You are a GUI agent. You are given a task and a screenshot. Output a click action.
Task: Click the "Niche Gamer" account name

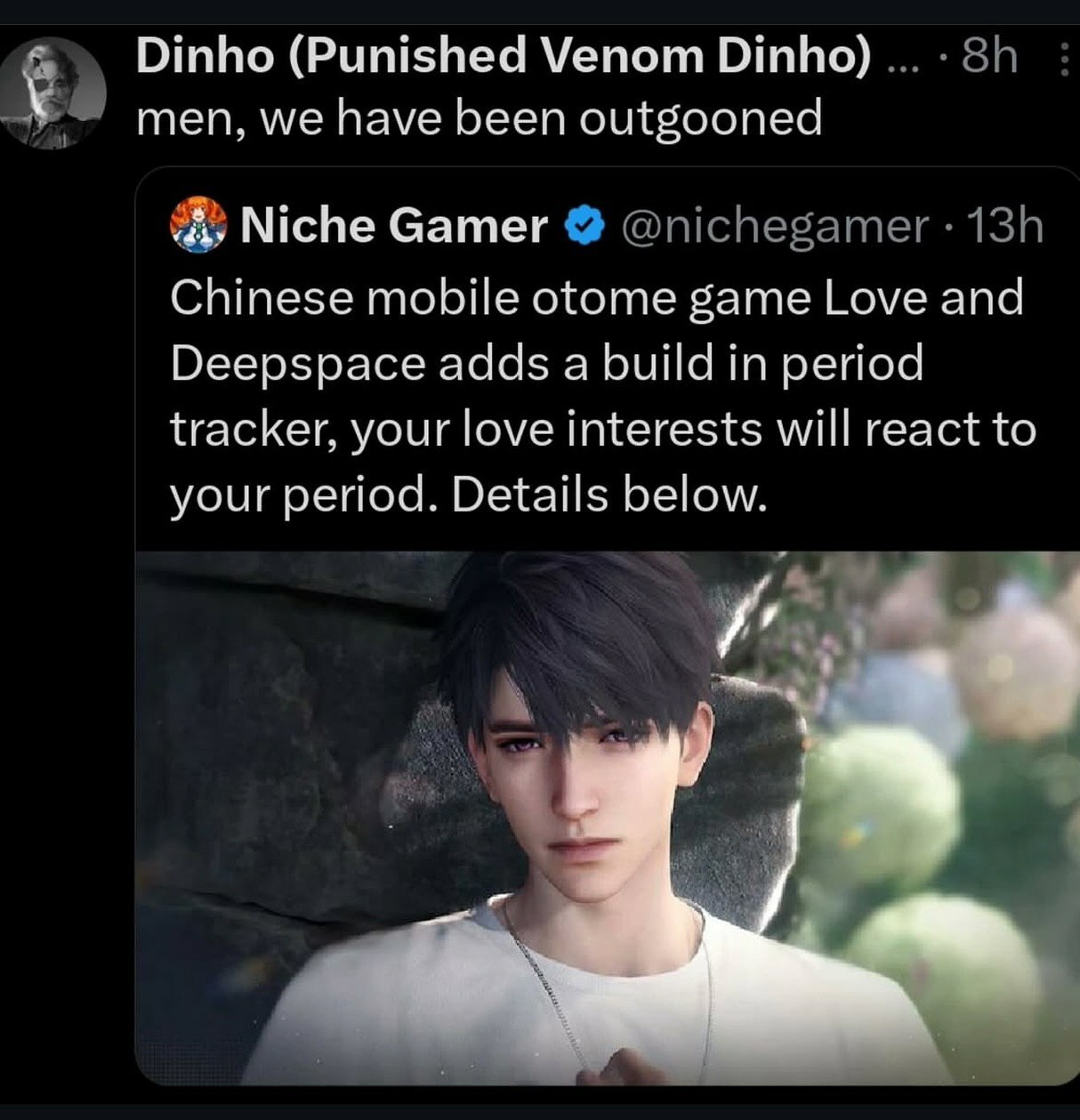click(393, 225)
